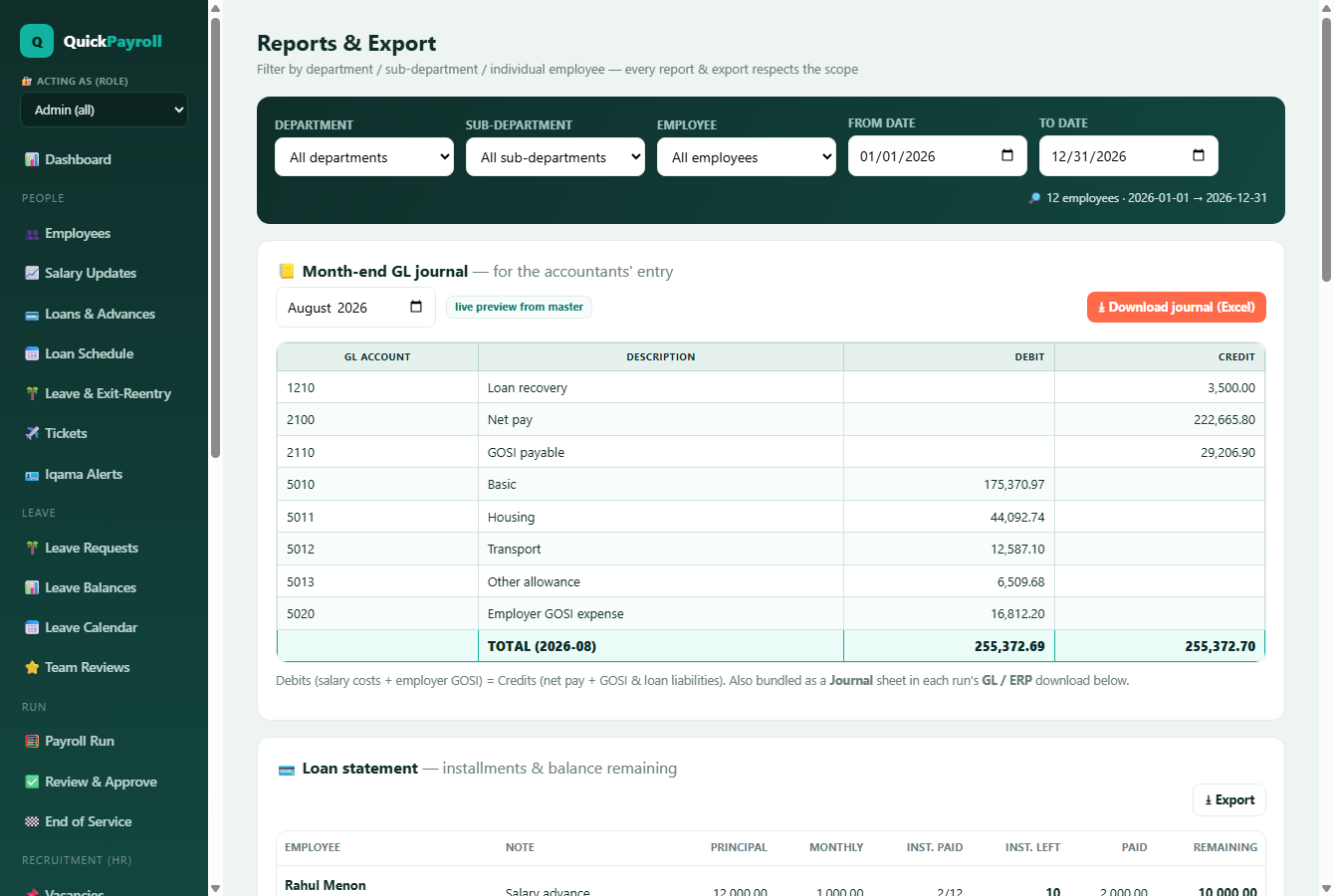
Task: Open the Employee filter dropdown
Action: click(x=747, y=157)
